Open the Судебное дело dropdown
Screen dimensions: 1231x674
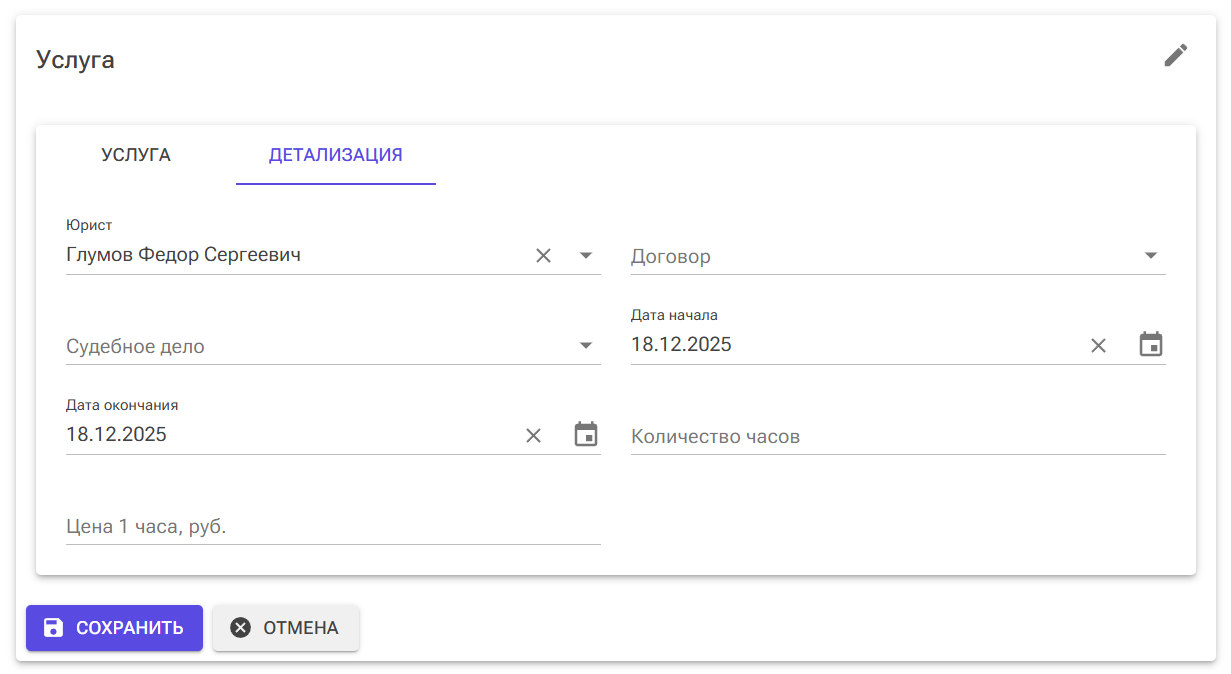click(586, 344)
